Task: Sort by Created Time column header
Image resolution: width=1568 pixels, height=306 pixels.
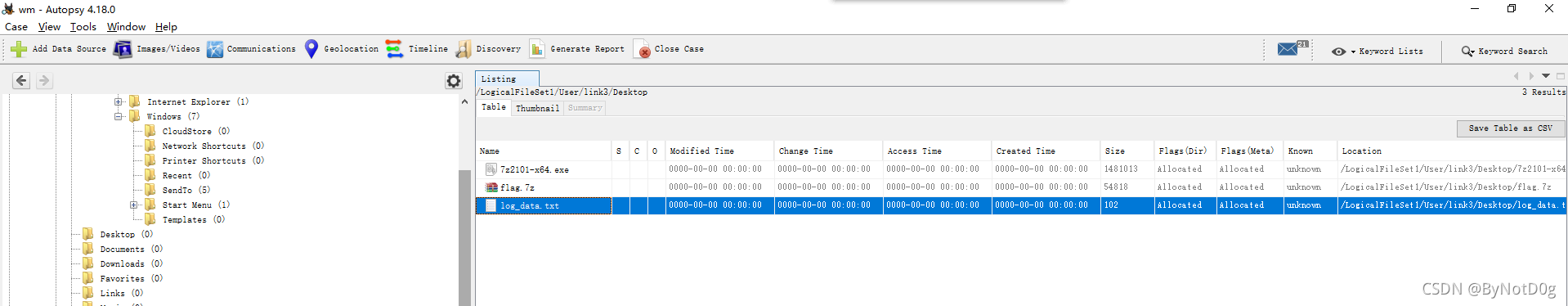Action: [x=1046, y=151]
